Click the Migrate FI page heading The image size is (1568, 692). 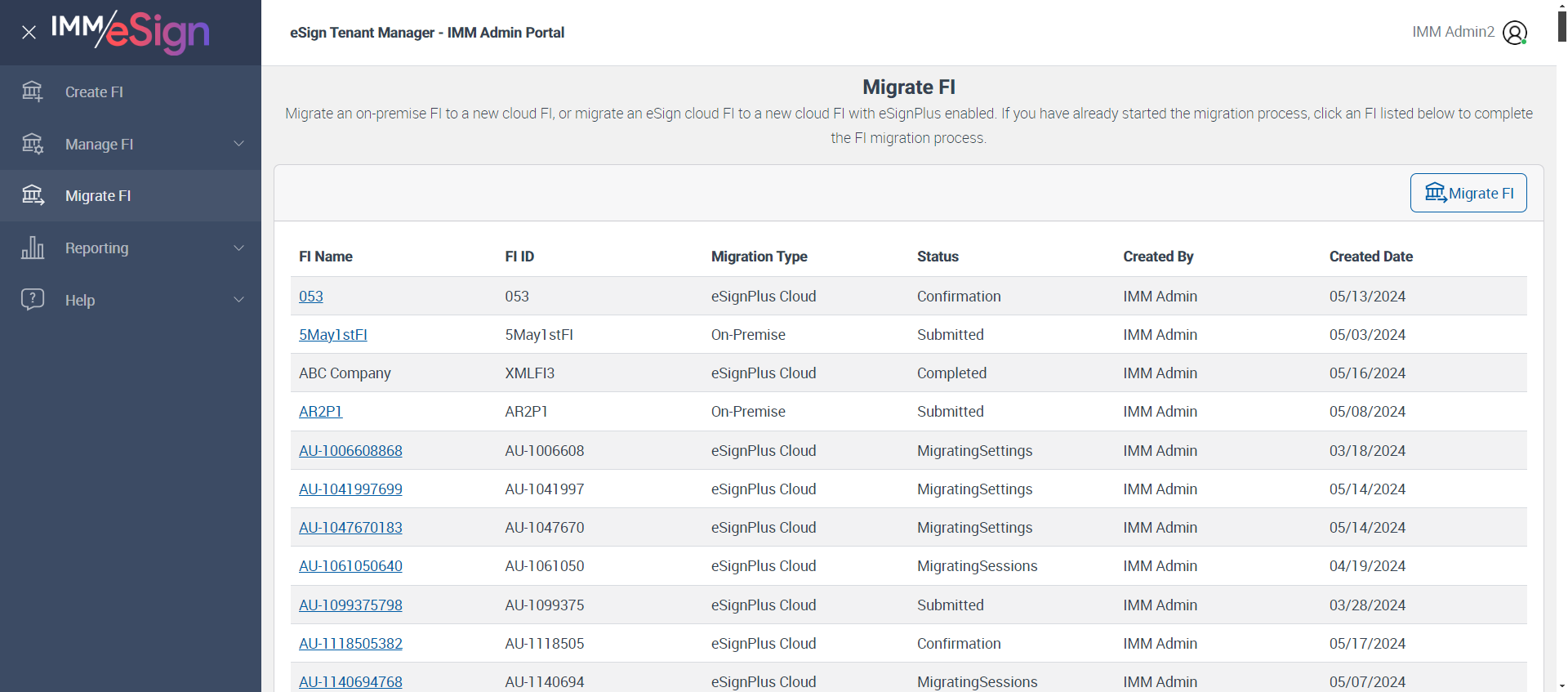coord(909,87)
